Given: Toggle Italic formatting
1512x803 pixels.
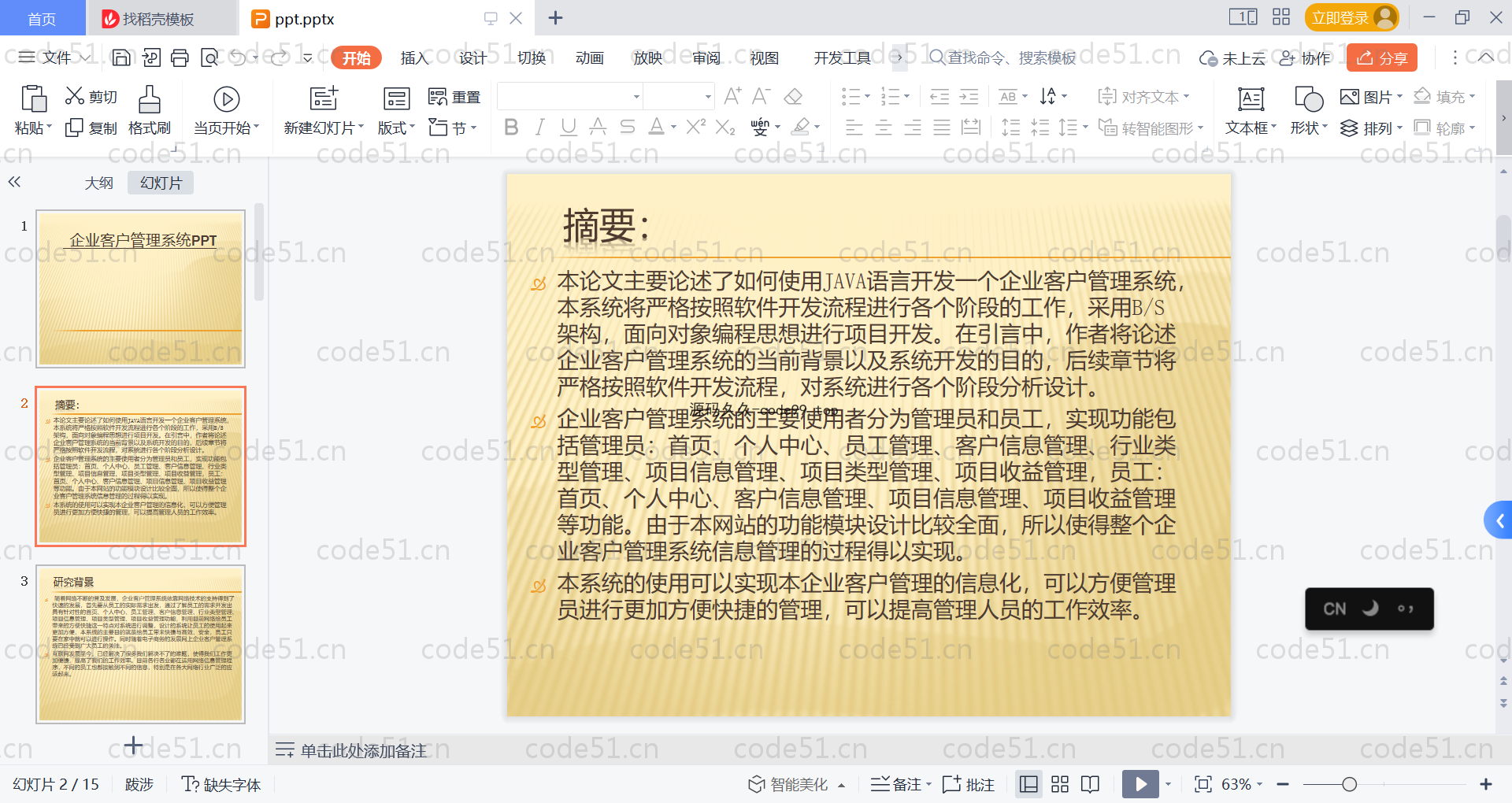Looking at the screenshot, I should click(540, 127).
